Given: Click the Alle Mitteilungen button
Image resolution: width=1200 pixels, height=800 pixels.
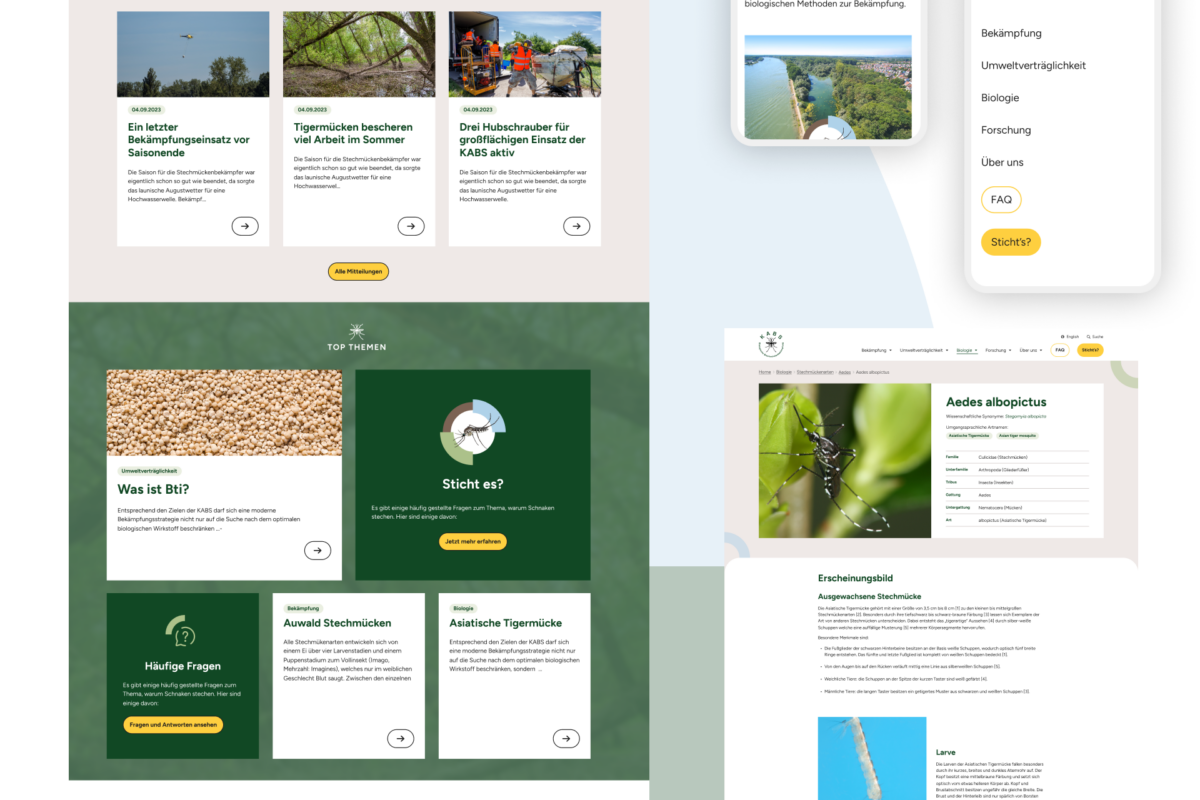Looking at the screenshot, I should 358,271.
